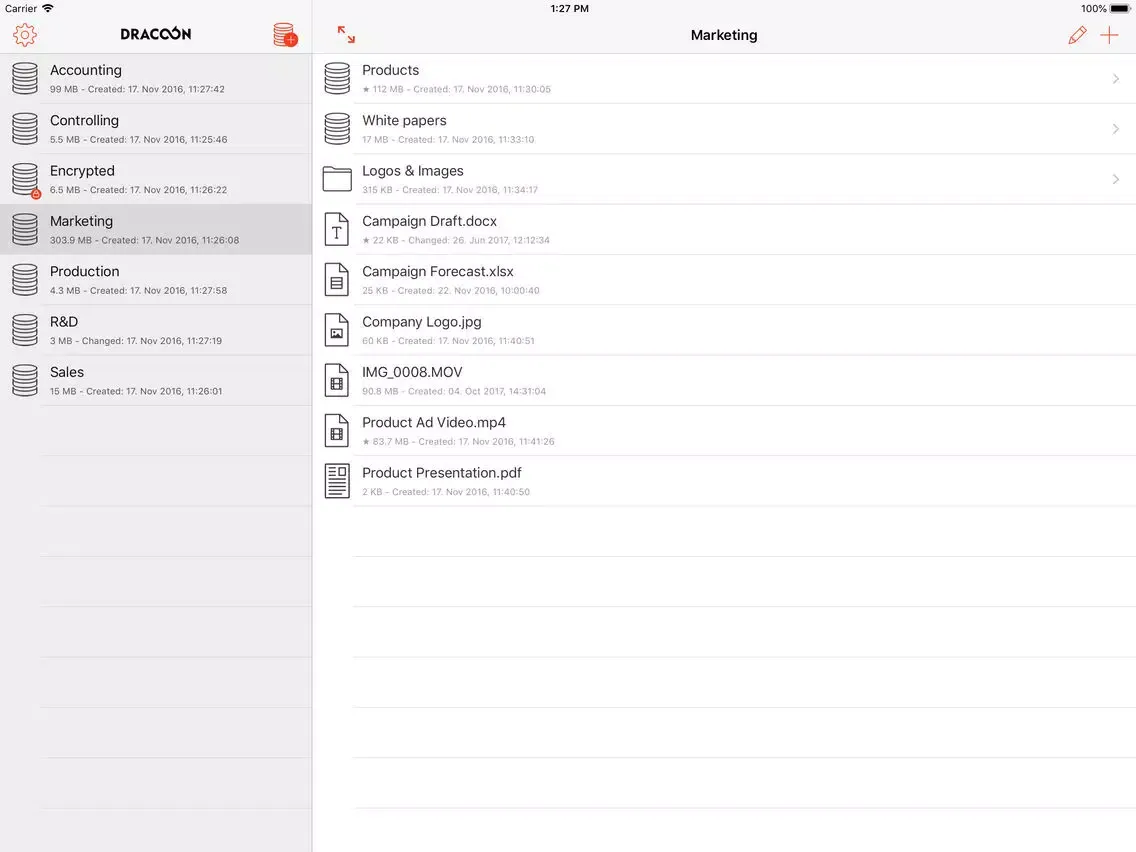This screenshot has width=1136, height=852.
Task: Open the R&D data room
Action: [x=156, y=330]
